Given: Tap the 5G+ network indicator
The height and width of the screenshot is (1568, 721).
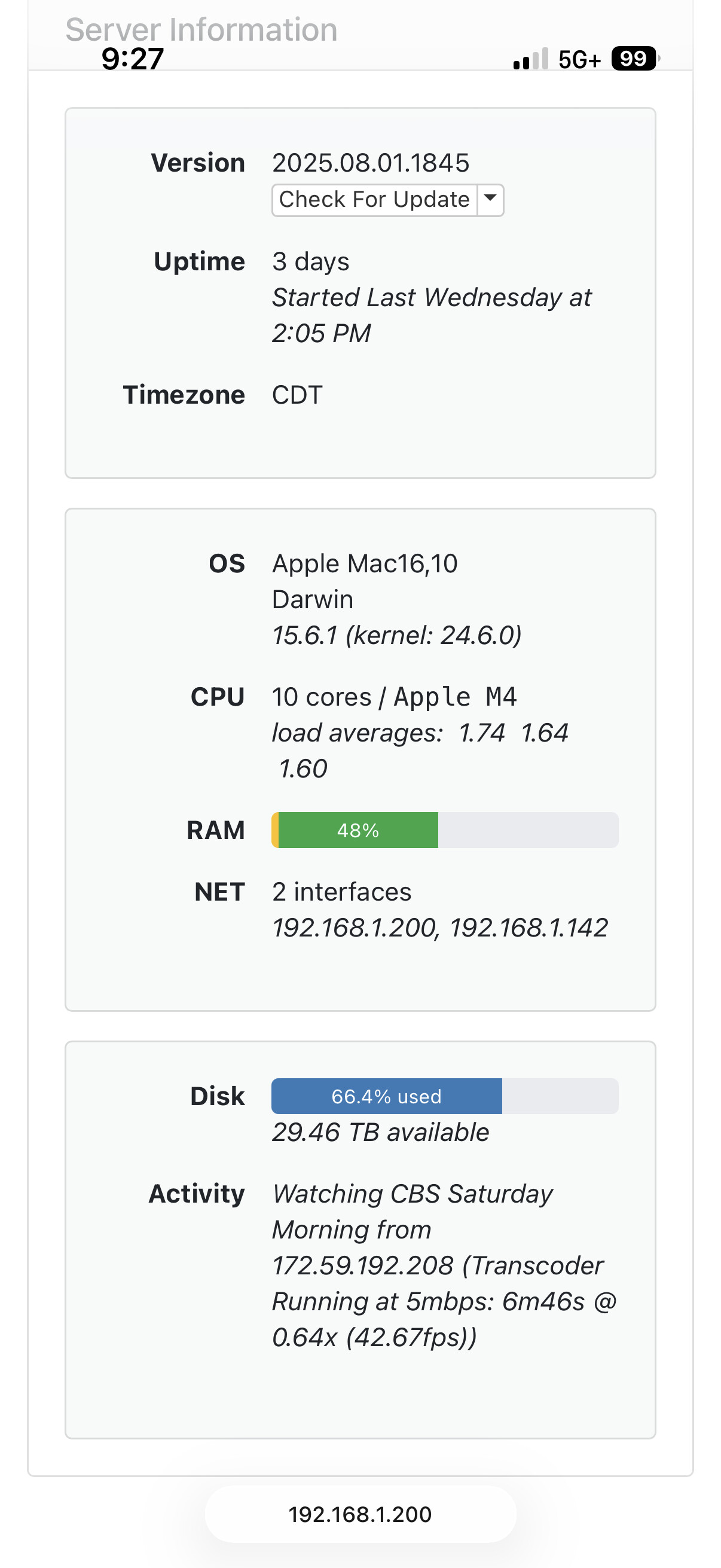Looking at the screenshot, I should click(579, 60).
